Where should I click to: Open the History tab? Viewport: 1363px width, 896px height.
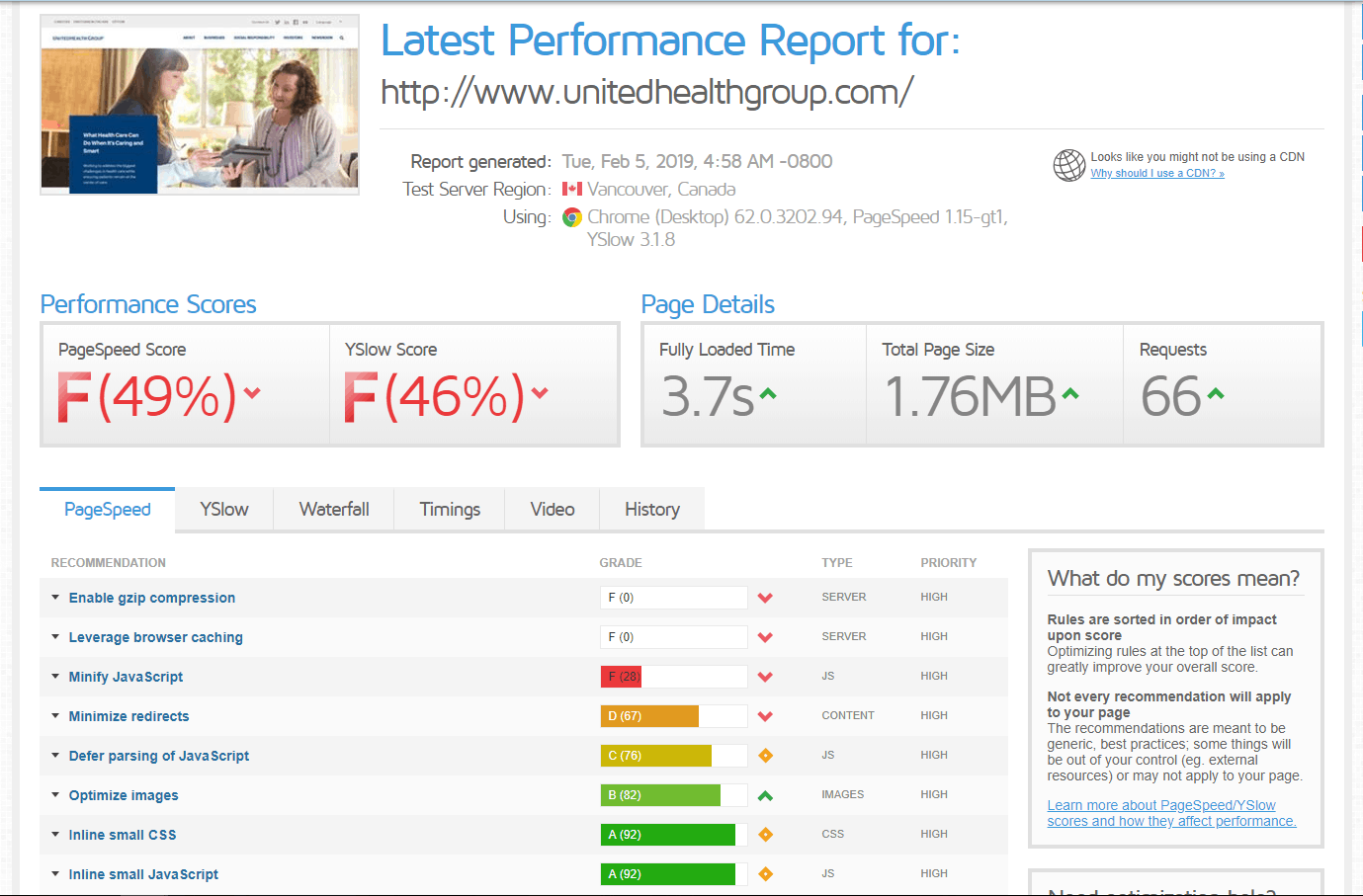(652, 510)
